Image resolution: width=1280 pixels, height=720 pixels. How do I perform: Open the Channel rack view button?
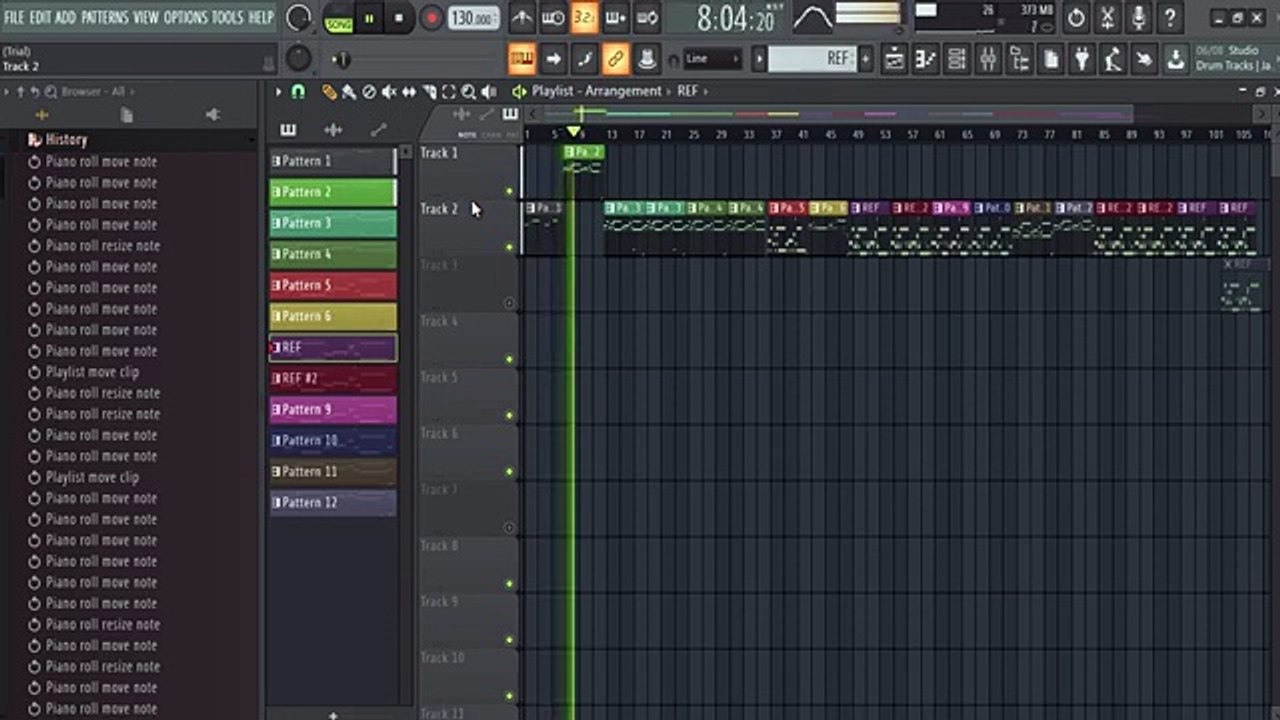[957, 59]
